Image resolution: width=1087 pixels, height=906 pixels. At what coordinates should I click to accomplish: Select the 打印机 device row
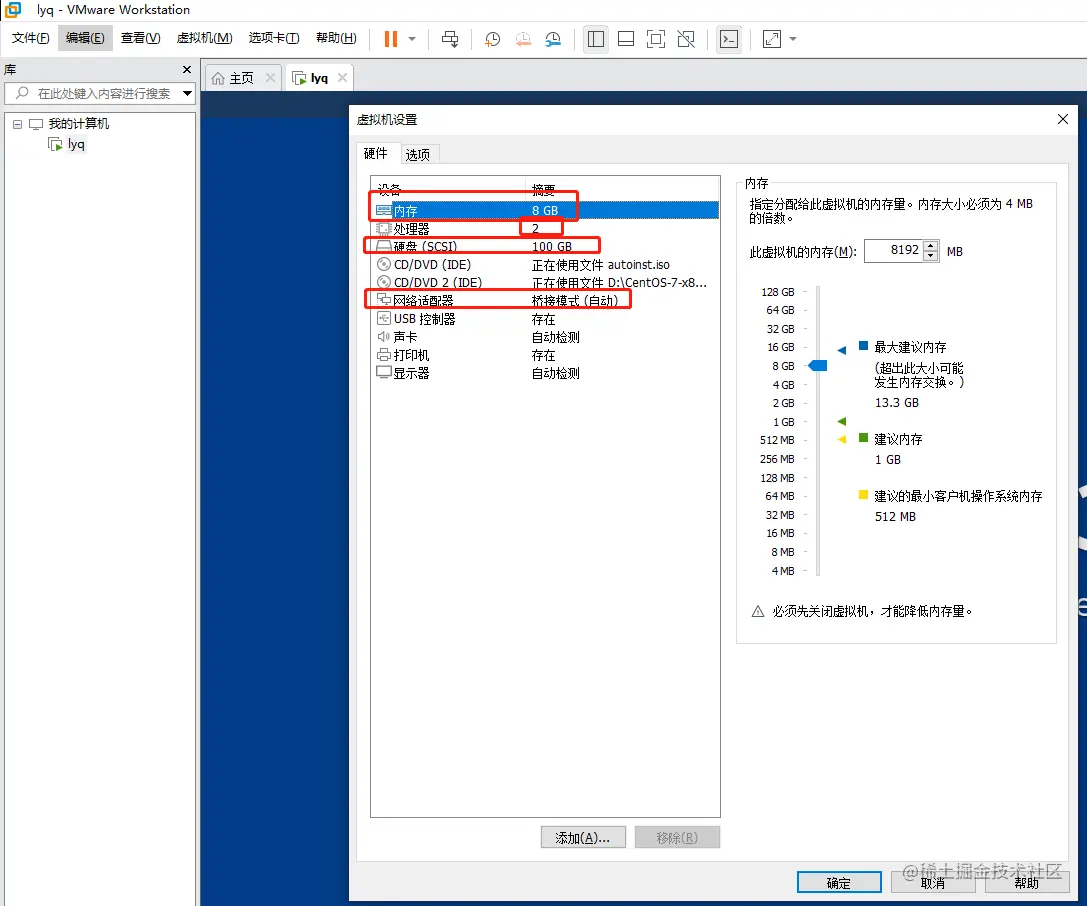(545, 355)
